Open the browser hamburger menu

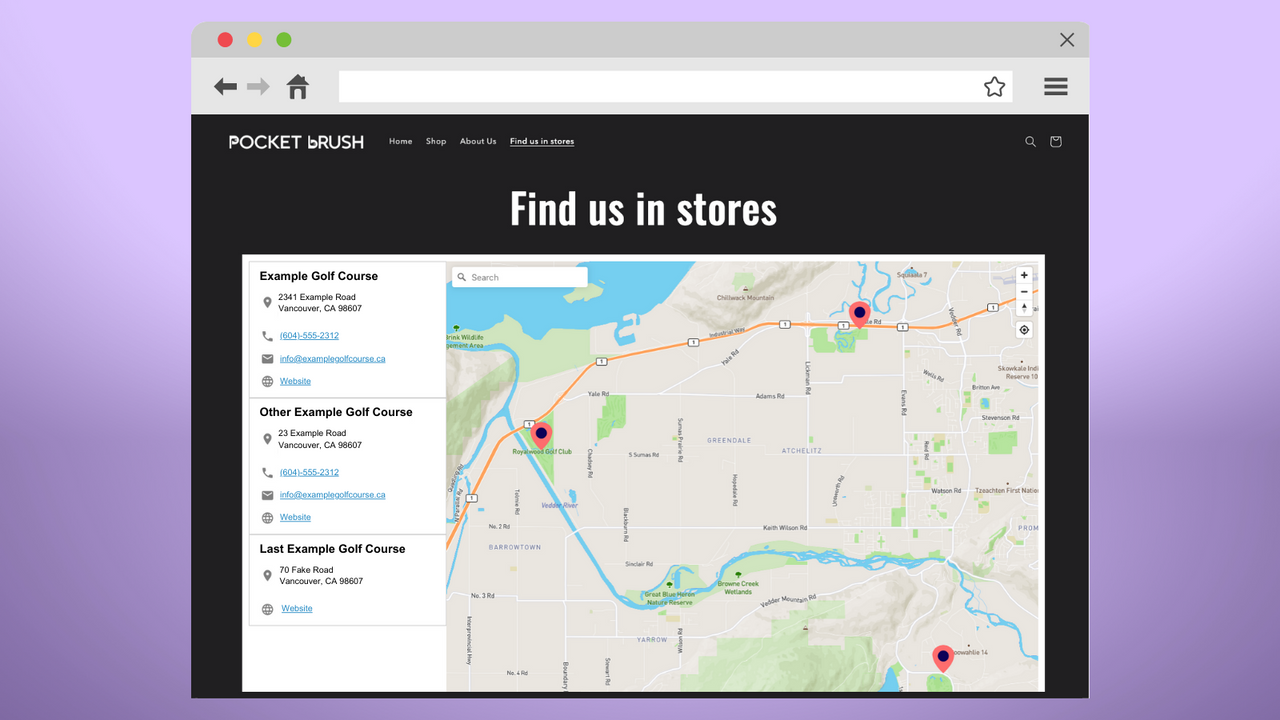pos(1055,86)
